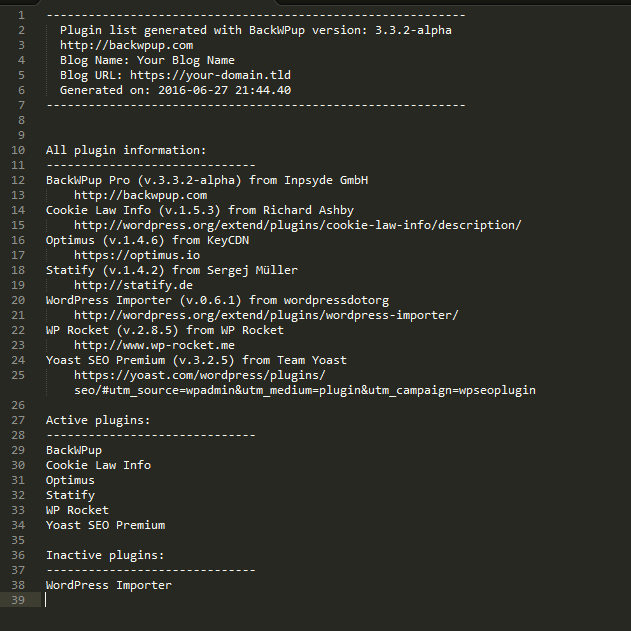631x631 pixels.
Task: Click the 'Blog Name: Your Blog Name' line
Action: tap(147, 60)
